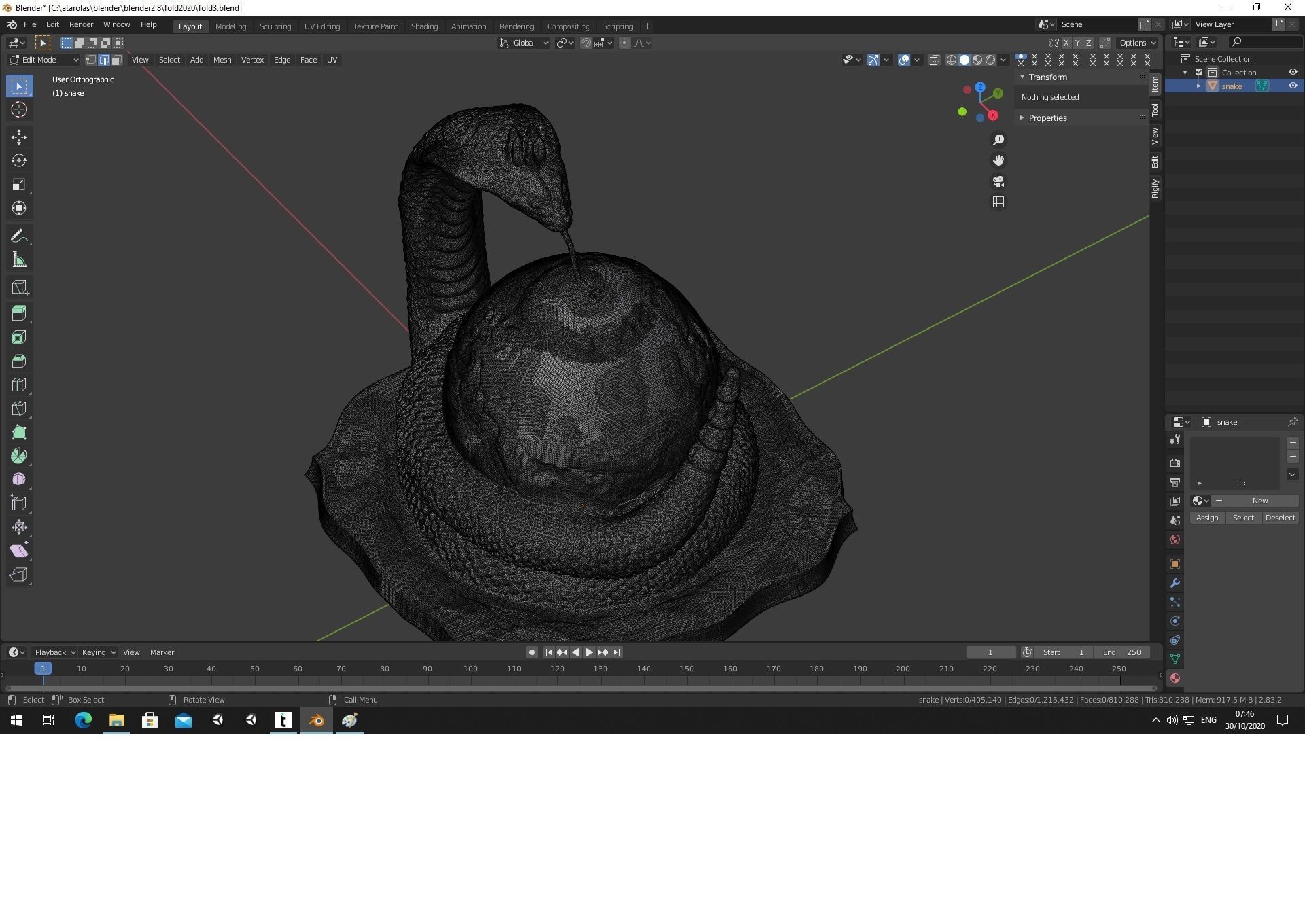The width and height of the screenshot is (1305, 924).
Task: Add a material slot with plus
Action: click(1292, 442)
